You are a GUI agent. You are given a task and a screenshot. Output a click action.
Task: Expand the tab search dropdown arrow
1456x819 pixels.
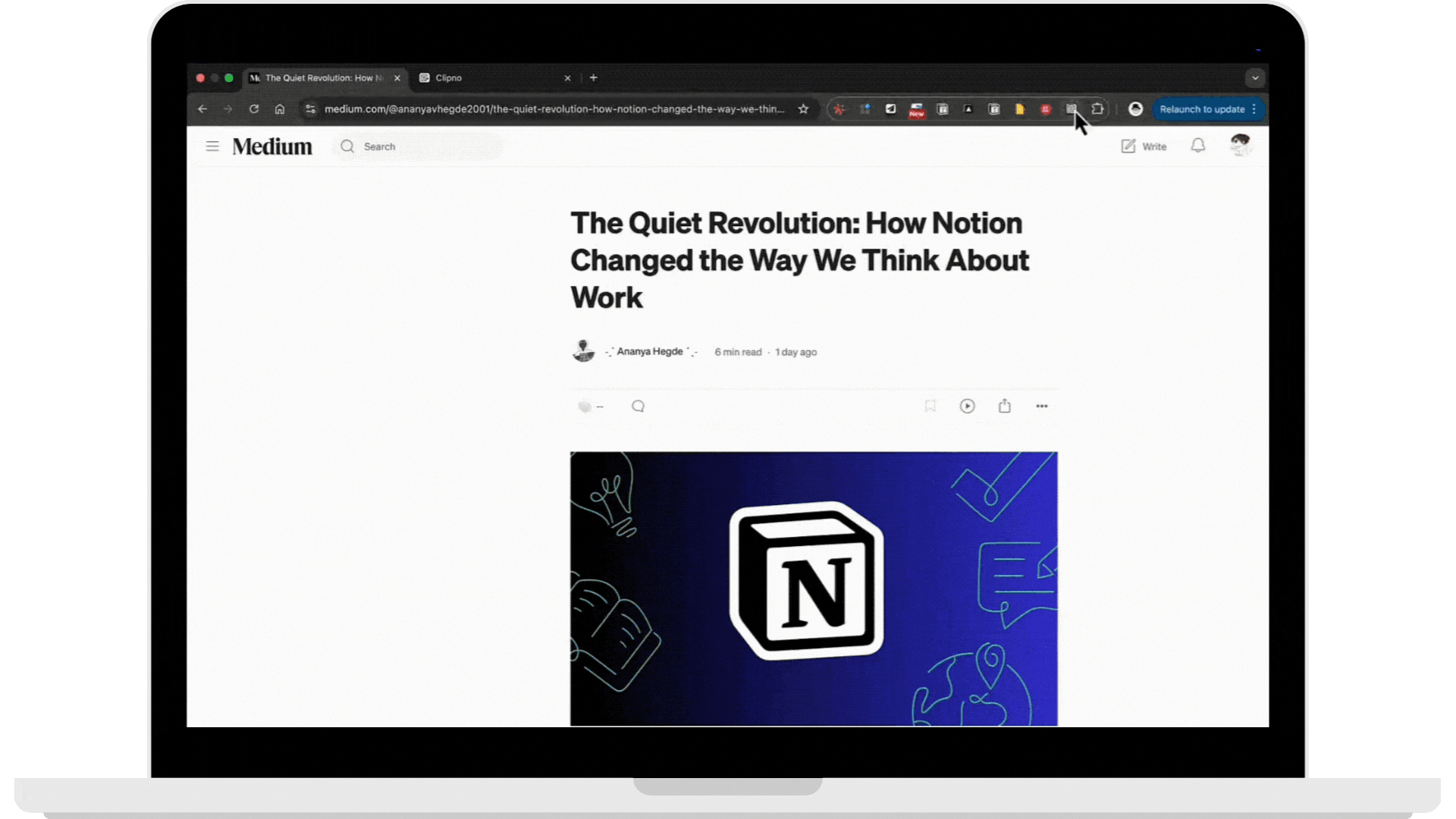pos(1255,78)
